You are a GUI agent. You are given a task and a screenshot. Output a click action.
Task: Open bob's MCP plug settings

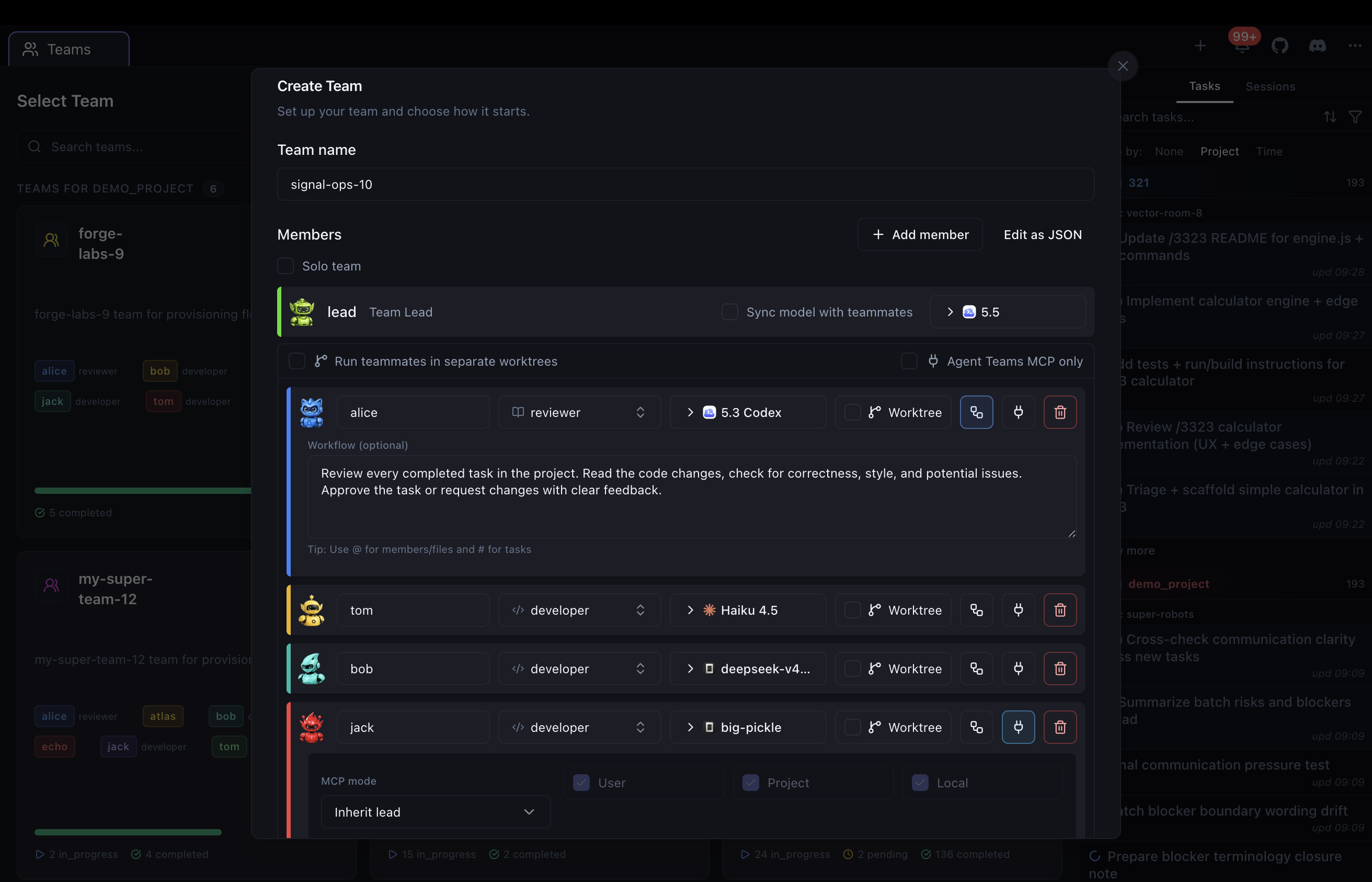click(x=1017, y=669)
